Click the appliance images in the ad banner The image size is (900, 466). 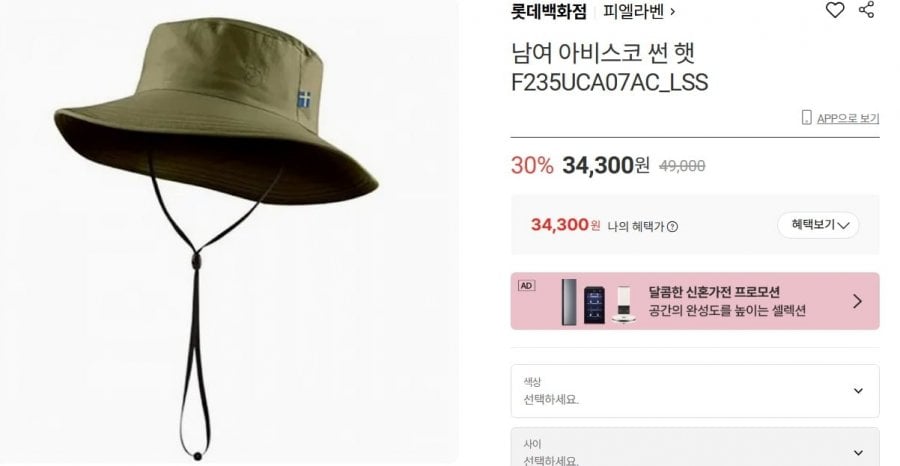(x=599, y=302)
